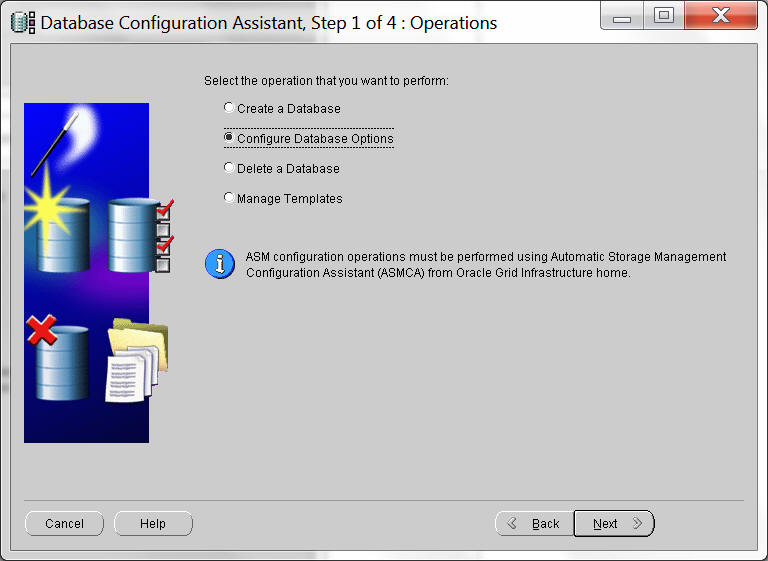
Task: Open Help for the assistant
Action: 153,523
